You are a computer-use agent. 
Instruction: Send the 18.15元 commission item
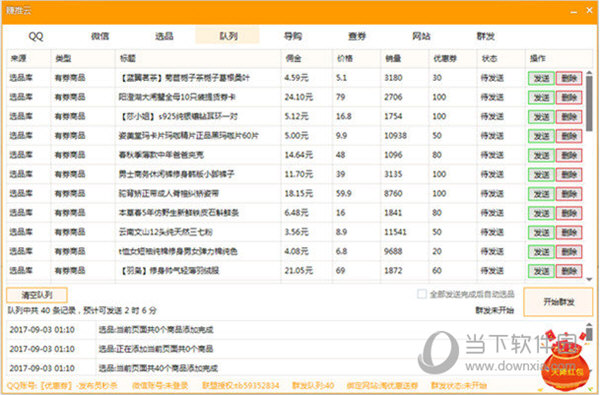click(x=541, y=194)
